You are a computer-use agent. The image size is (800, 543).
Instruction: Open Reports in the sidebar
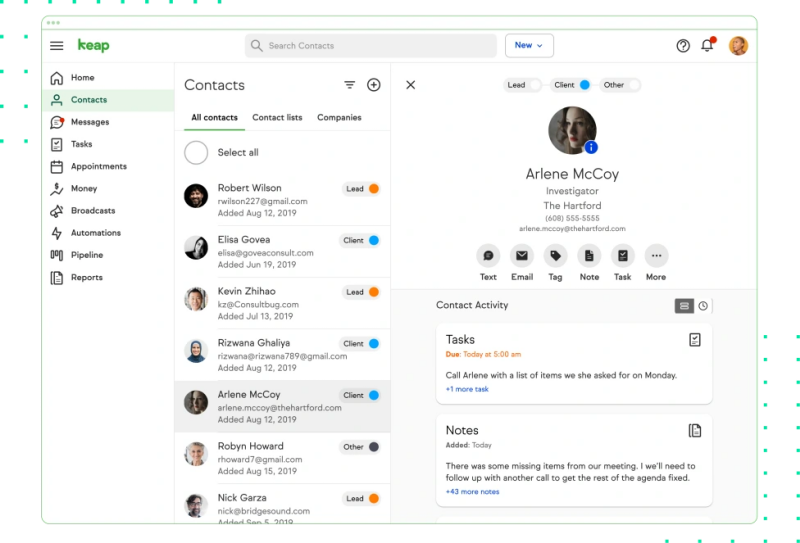(x=108, y=278)
